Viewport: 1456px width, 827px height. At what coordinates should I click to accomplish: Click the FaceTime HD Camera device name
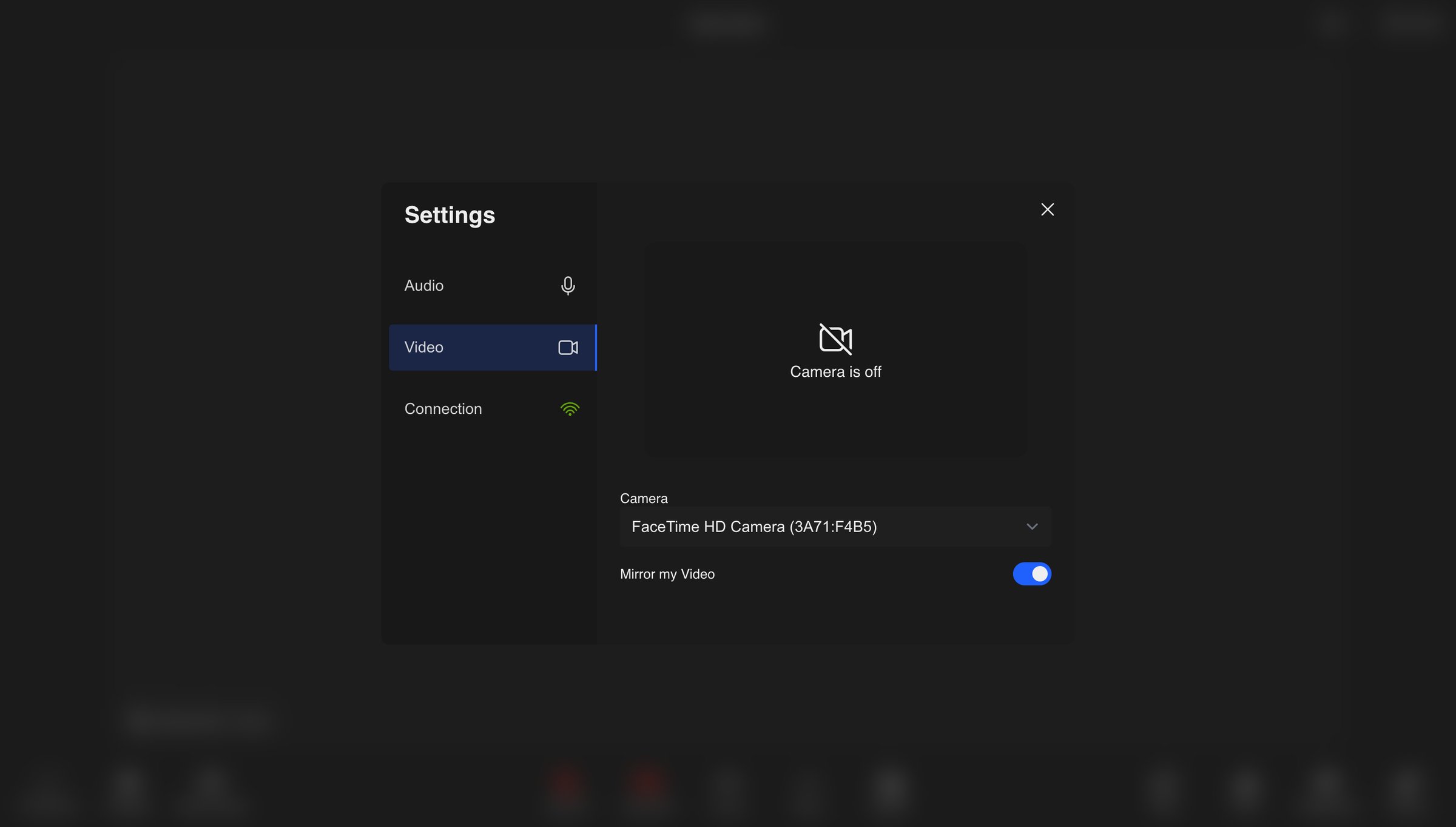pos(754,527)
